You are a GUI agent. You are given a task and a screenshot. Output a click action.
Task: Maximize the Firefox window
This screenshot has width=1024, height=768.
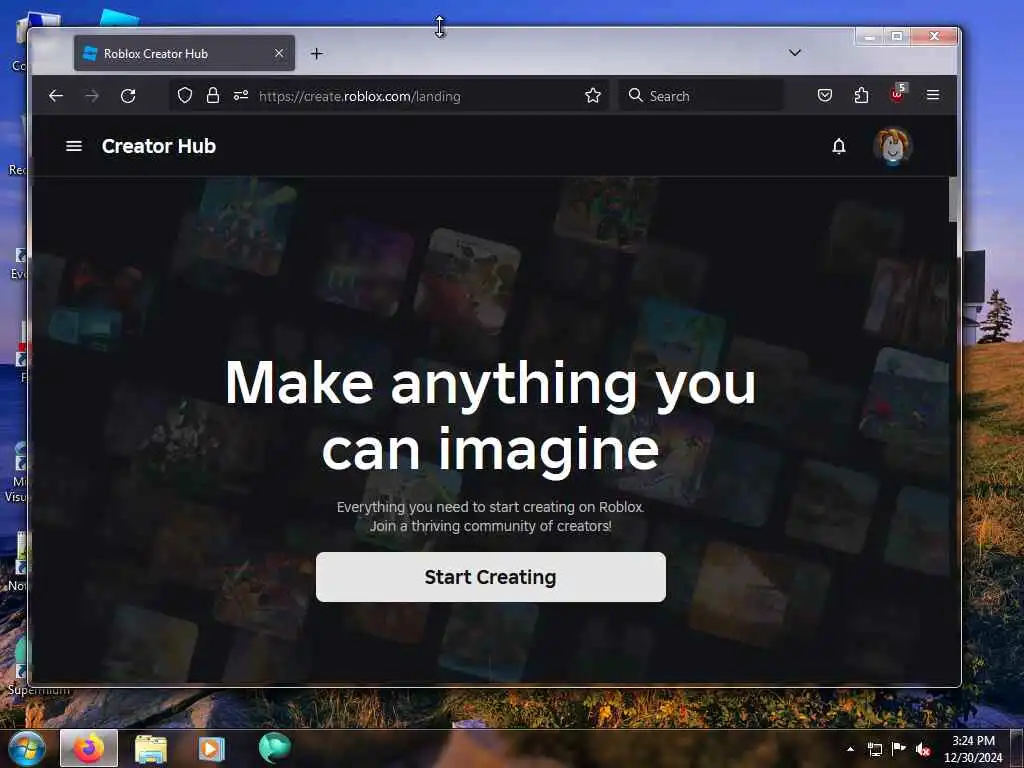(897, 37)
